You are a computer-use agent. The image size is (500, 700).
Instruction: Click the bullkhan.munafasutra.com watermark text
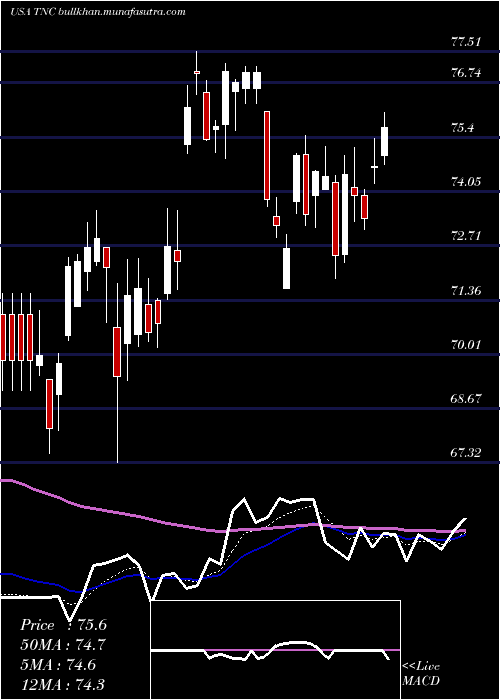122,12
